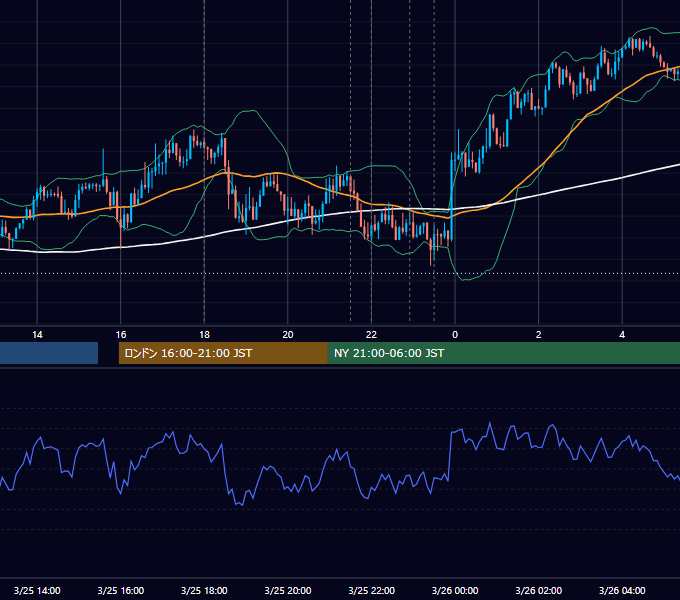Select the 3/26 04:00 time axis label
The width and height of the screenshot is (680, 600).
622,590
